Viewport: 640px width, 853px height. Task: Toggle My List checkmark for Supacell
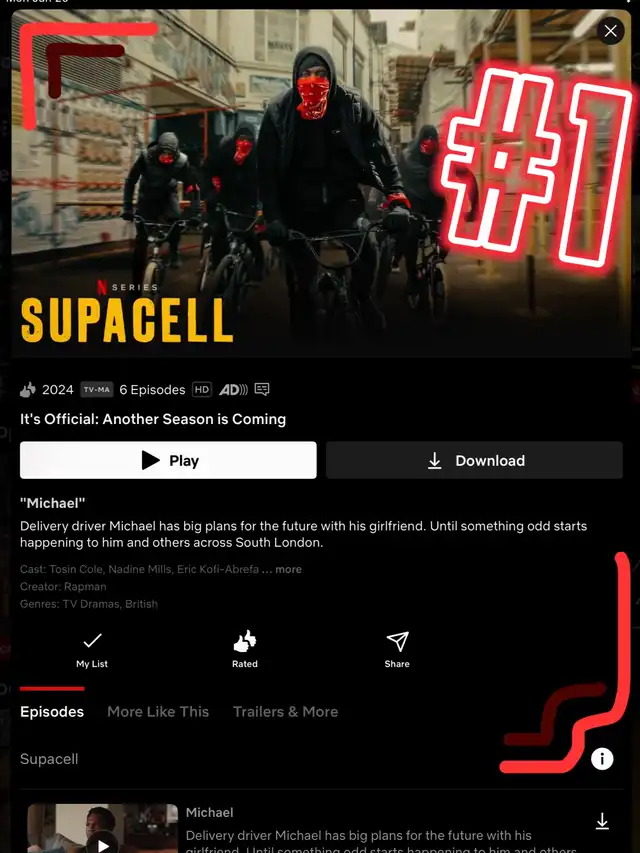92,650
